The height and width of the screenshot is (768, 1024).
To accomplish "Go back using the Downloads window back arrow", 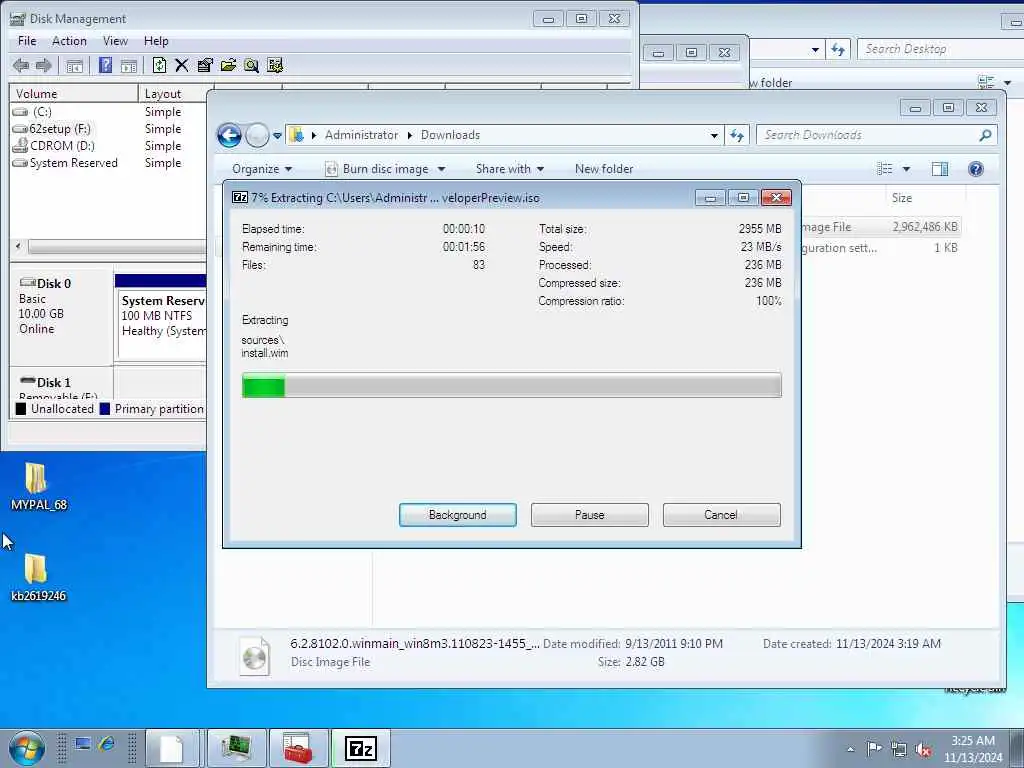I will click(x=229, y=135).
